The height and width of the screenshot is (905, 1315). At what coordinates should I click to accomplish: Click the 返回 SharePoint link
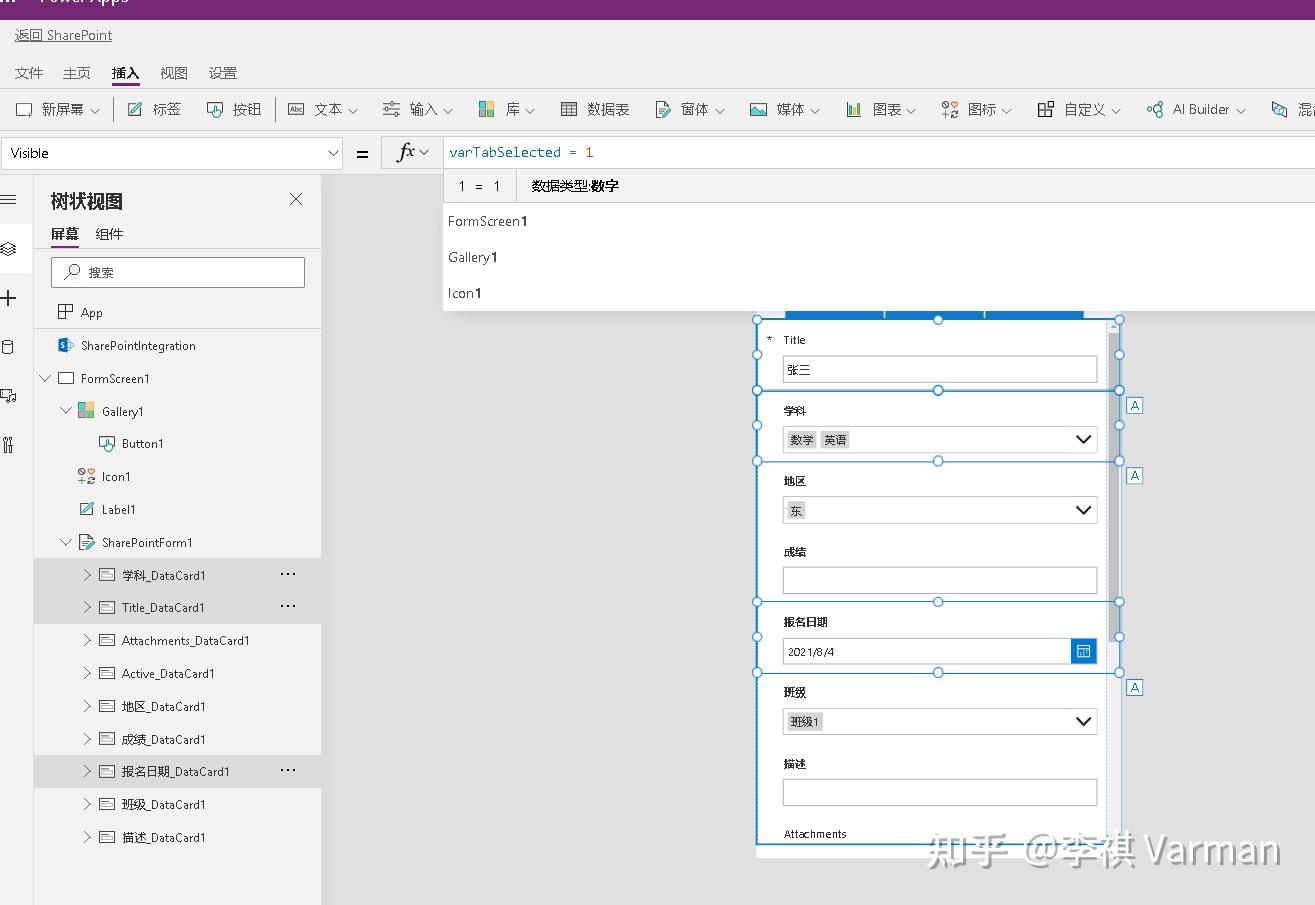coord(63,35)
